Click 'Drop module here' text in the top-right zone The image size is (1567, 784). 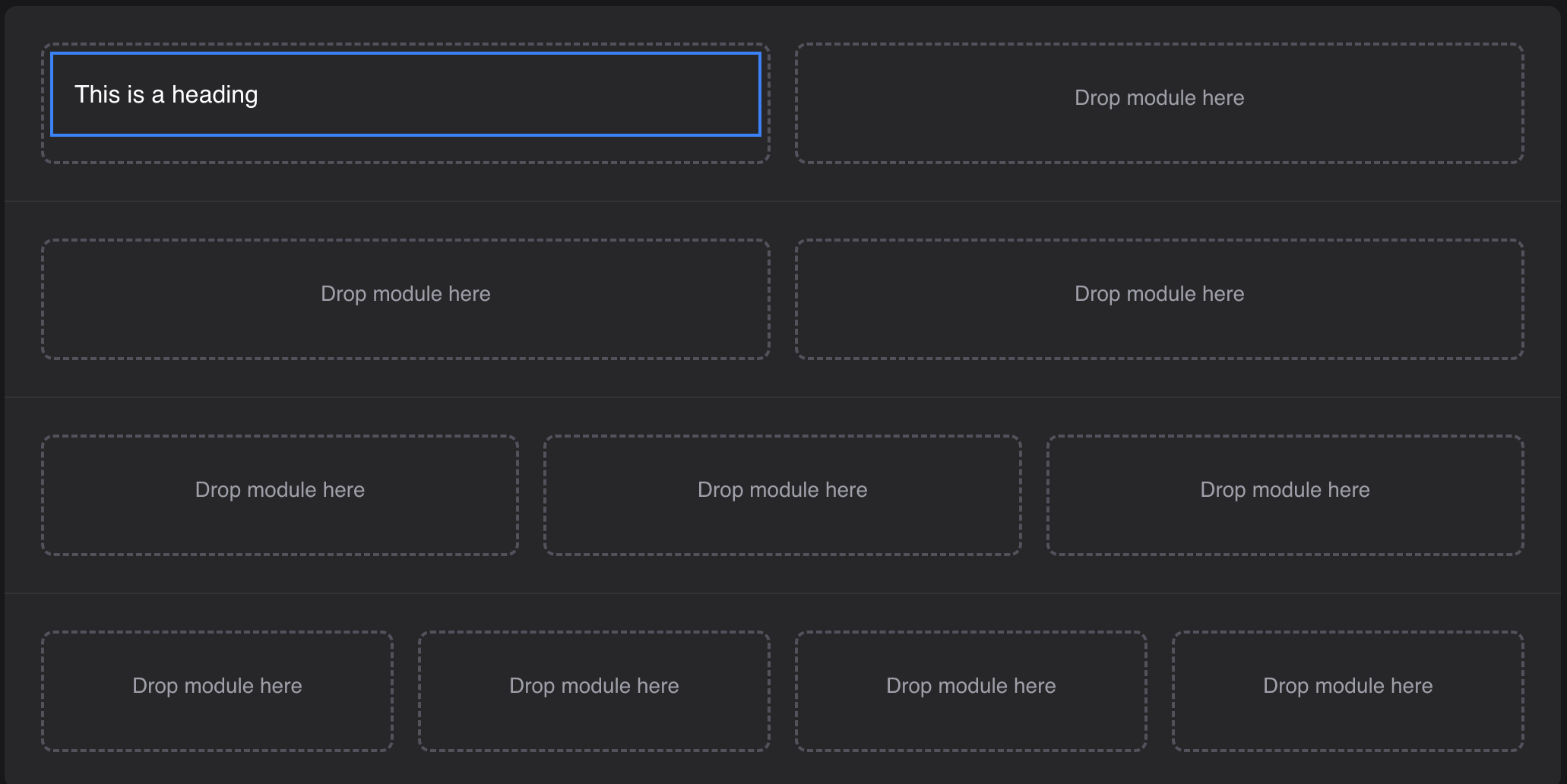[x=1158, y=97]
